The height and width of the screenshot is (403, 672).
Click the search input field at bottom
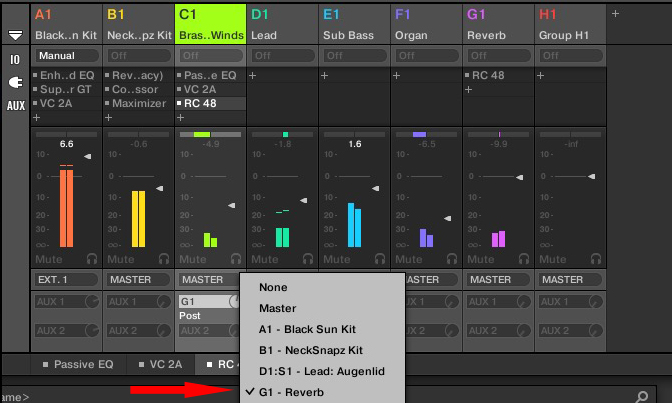pos(326,397)
